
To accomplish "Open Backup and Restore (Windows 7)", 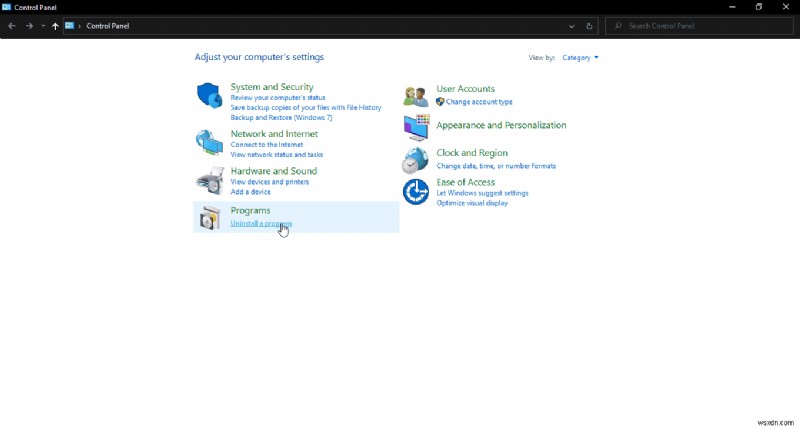I will pos(281,117).
